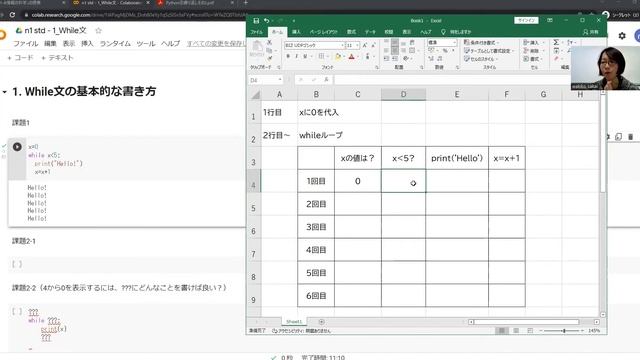640x360 pixels.
Task: Click the Sort and Filter icon in Excel
Action: click(571, 42)
